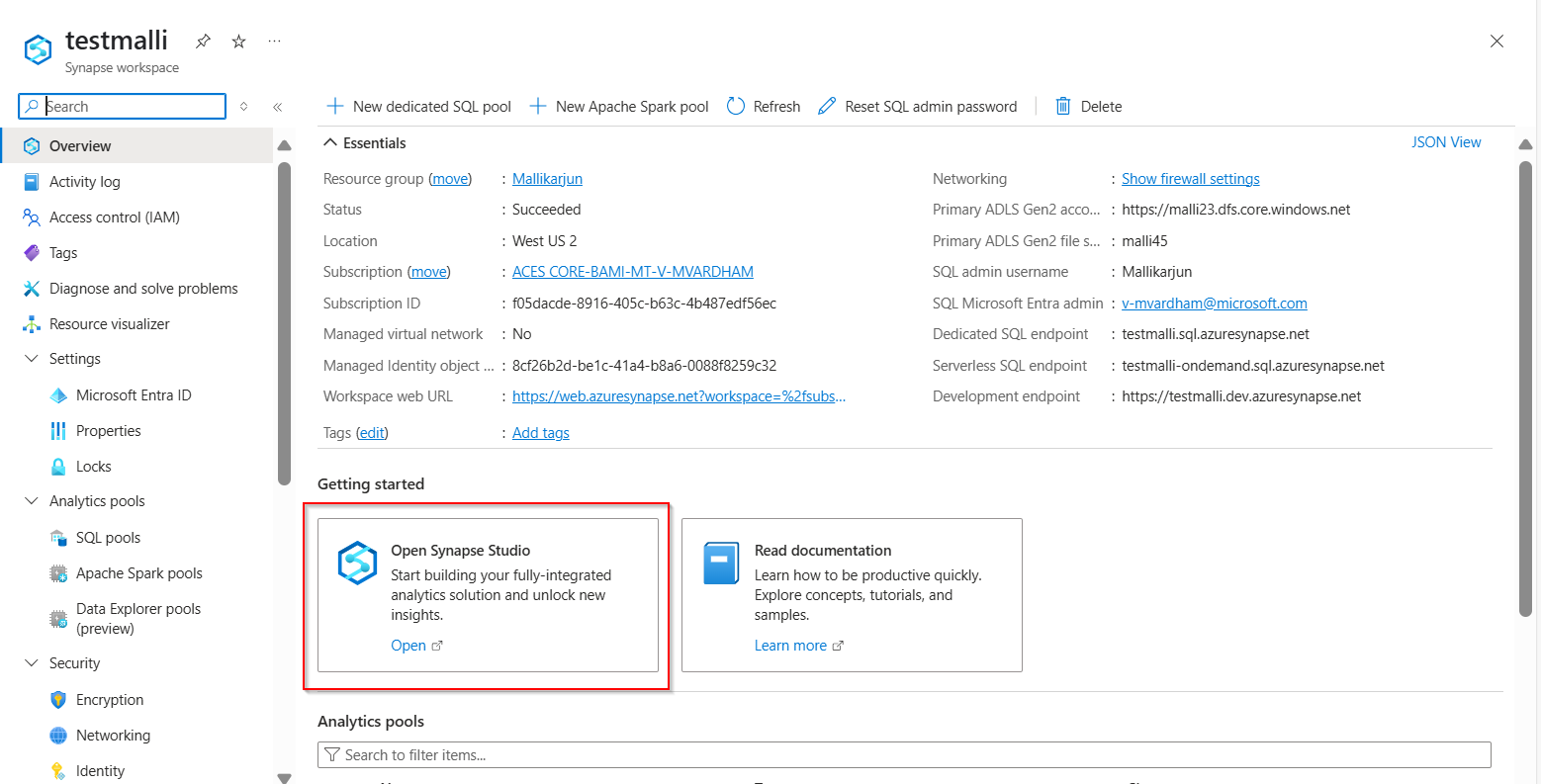Click the testmalli-ondemand.sql.azuresynapse.net endpoint text
Image resolution: width=1541 pixels, height=784 pixels.
click(1253, 366)
